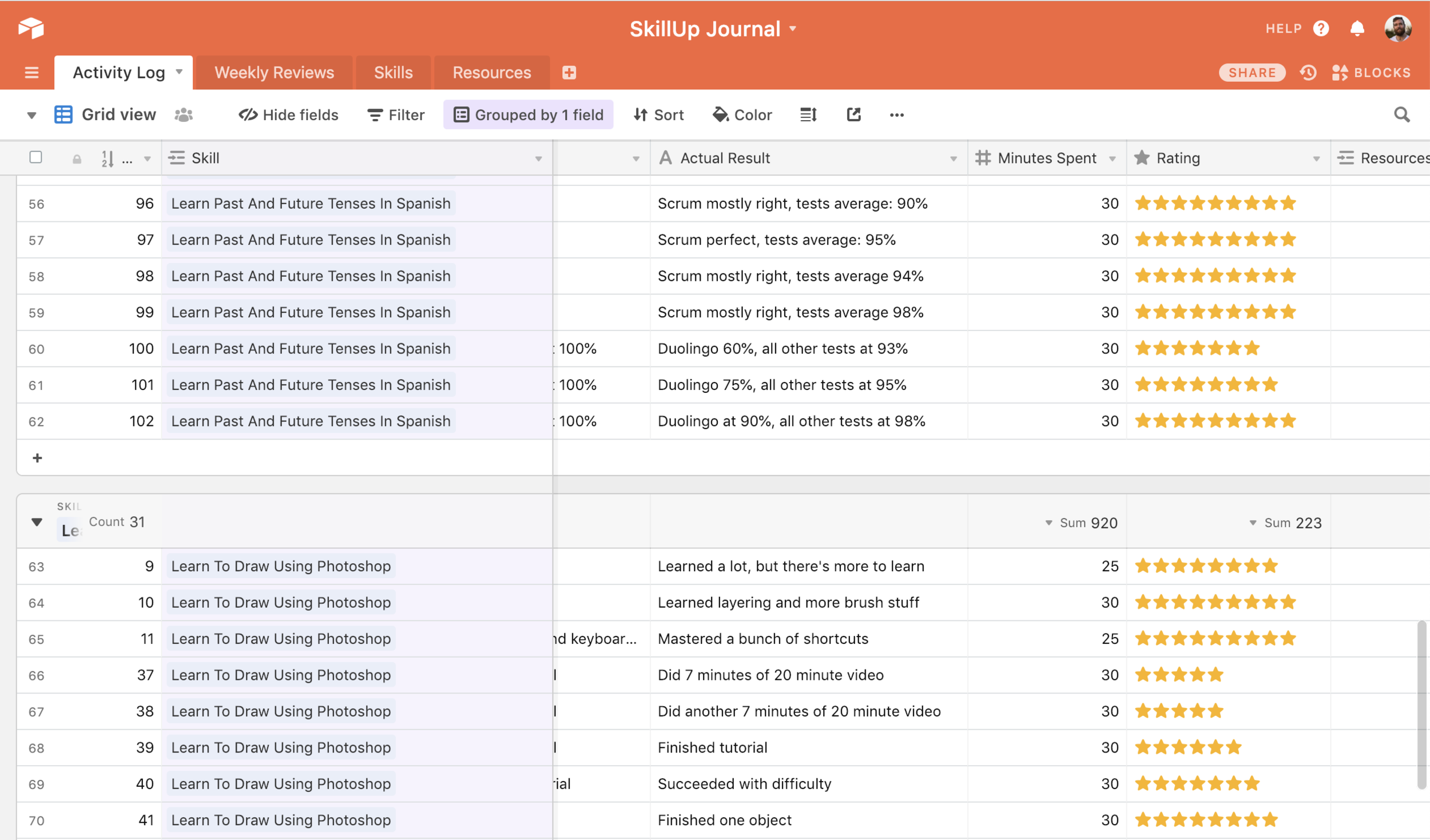Click the Rating column star icon
1430x840 pixels.
point(1142,157)
